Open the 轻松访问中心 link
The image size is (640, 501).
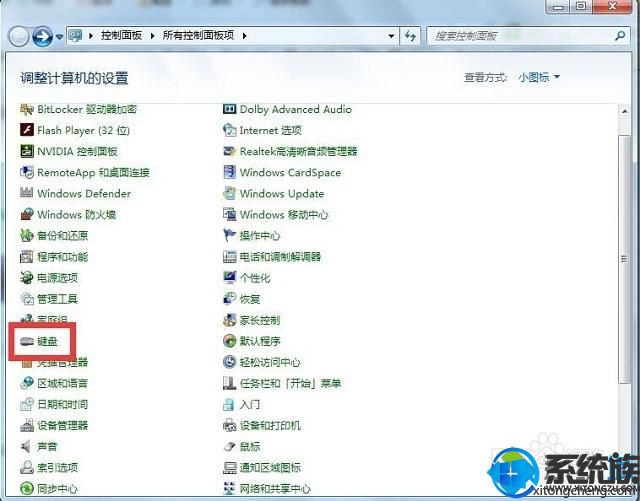(270, 362)
